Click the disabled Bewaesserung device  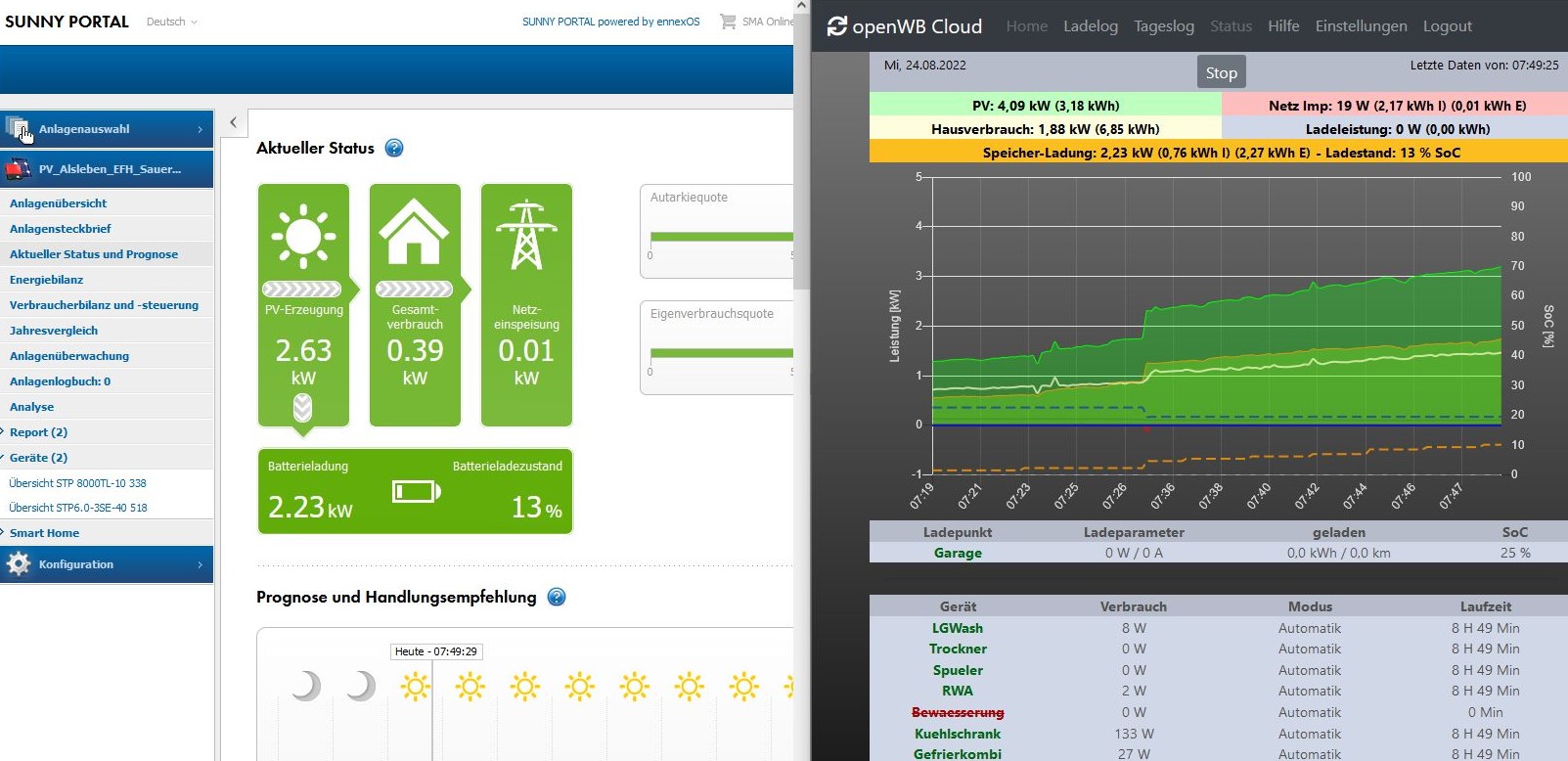pyautogui.click(x=958, y=713)
